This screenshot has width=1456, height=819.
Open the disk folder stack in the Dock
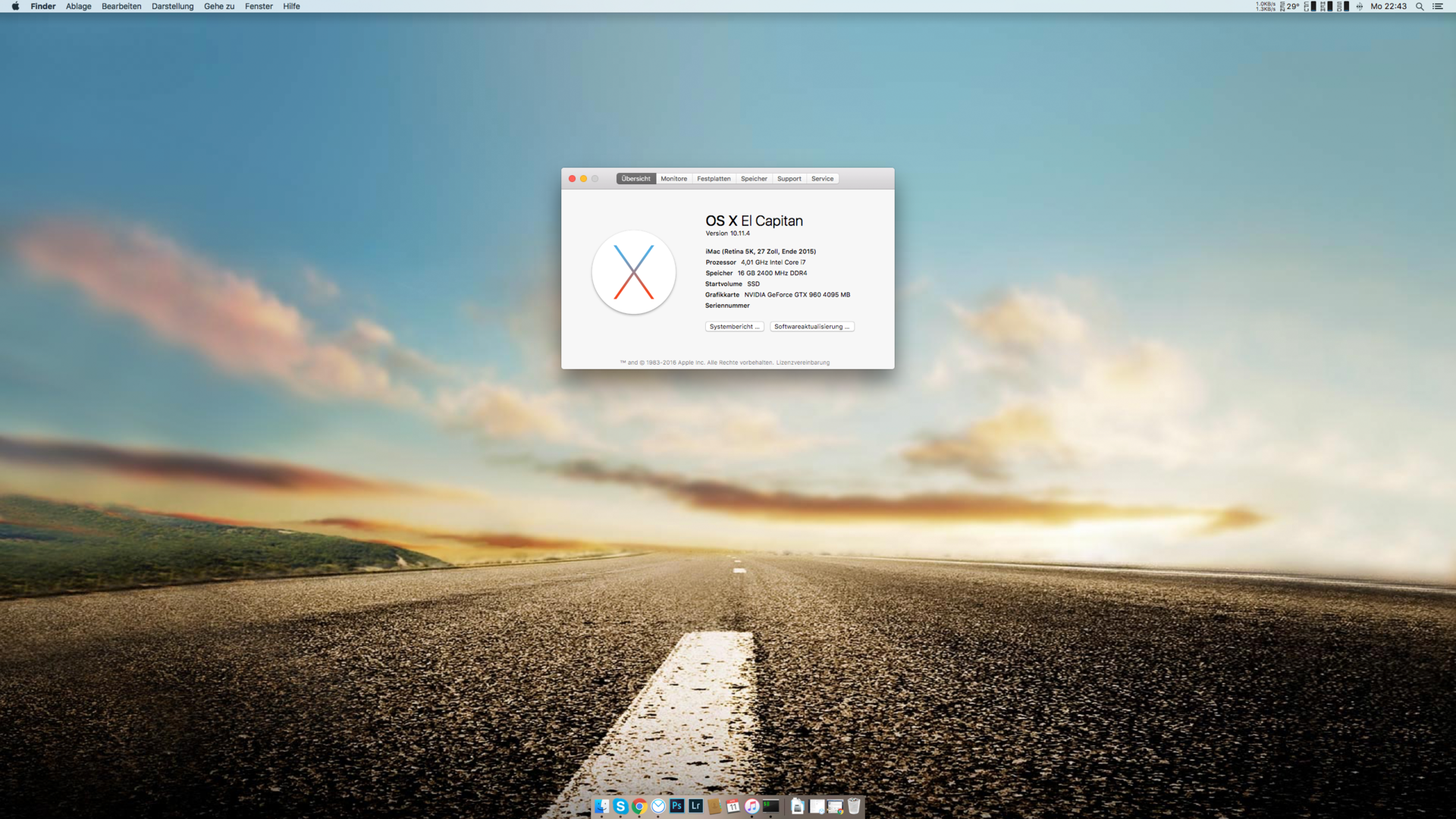click(x=798, y=806)
